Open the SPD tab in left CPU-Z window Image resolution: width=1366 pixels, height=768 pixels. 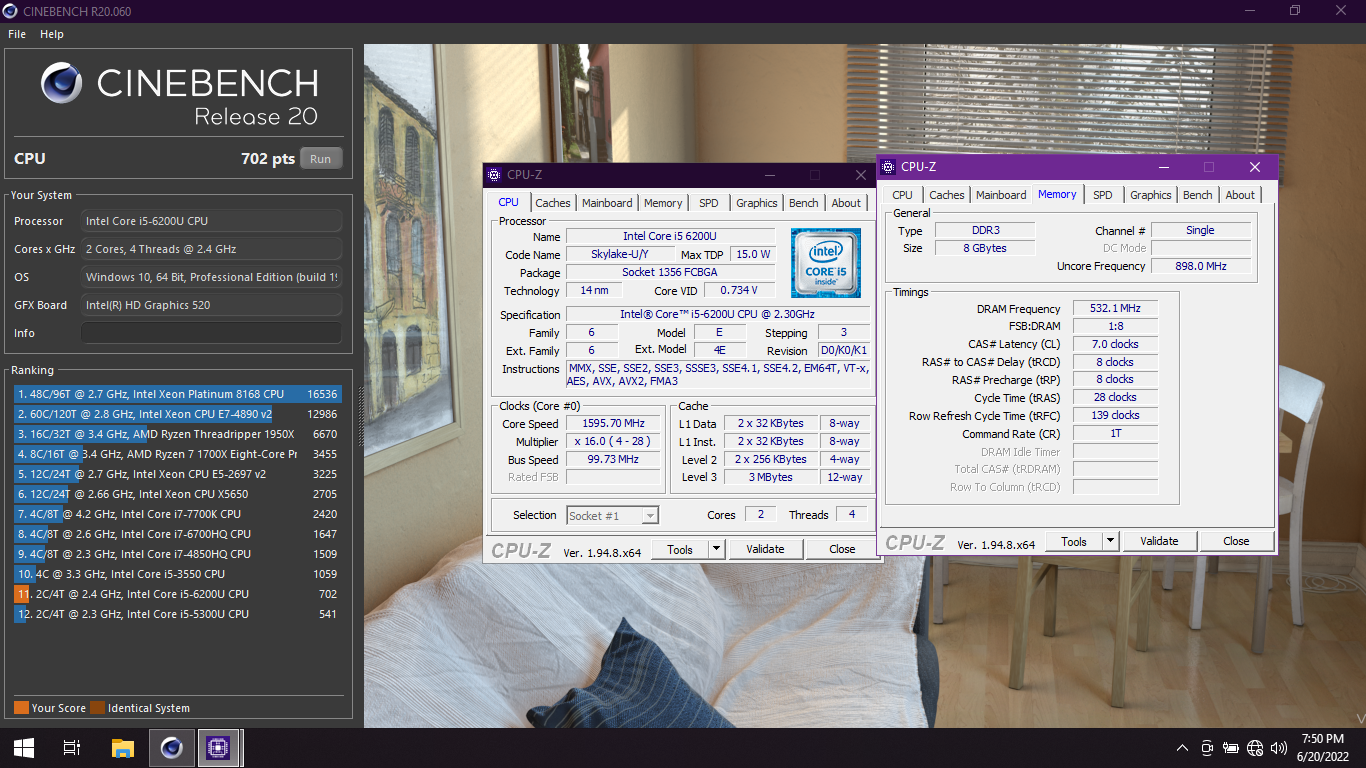709,203
